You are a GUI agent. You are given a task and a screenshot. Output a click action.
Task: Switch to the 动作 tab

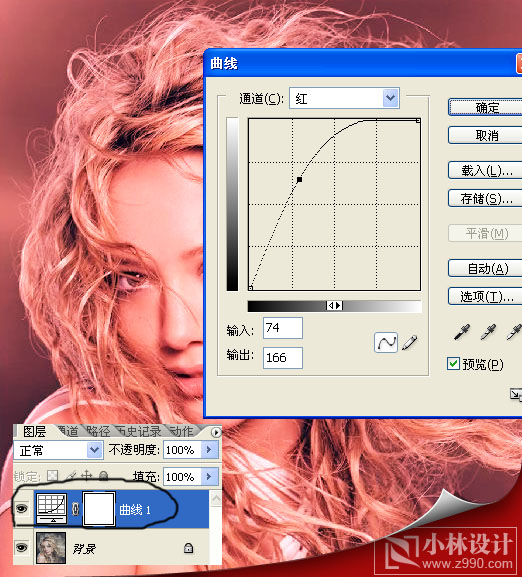tap(181, 431)
